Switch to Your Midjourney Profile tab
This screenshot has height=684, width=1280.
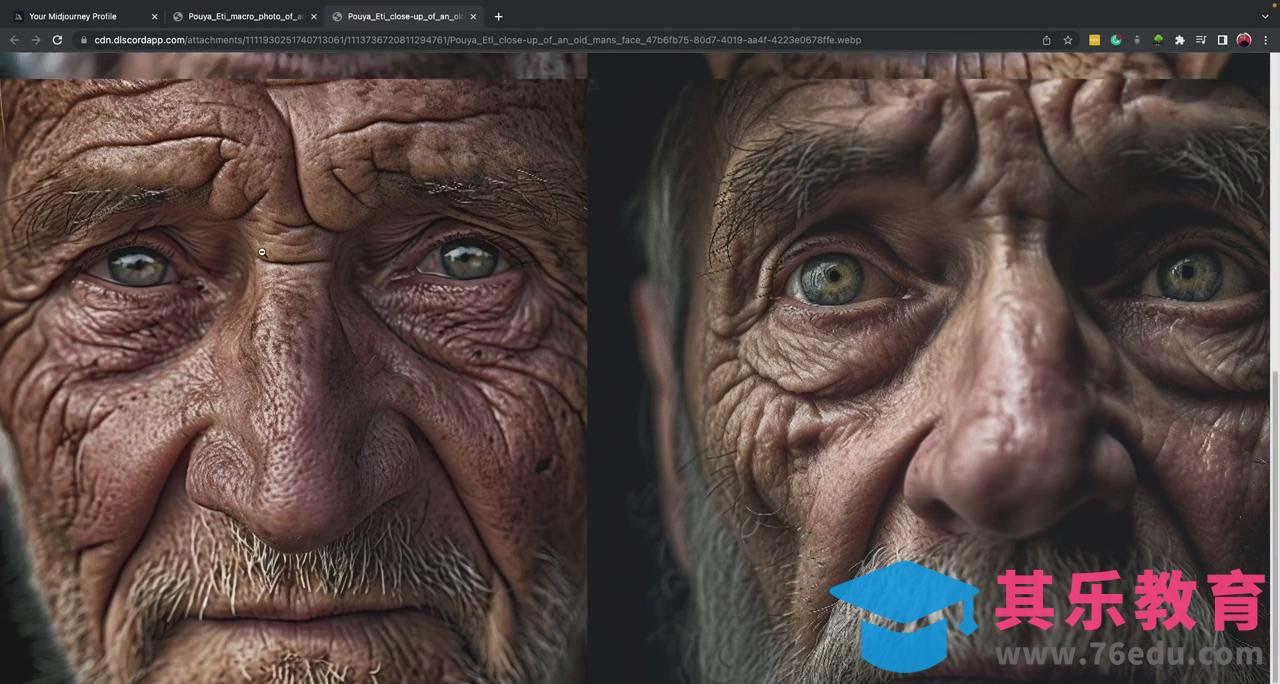tap(73, 16)
